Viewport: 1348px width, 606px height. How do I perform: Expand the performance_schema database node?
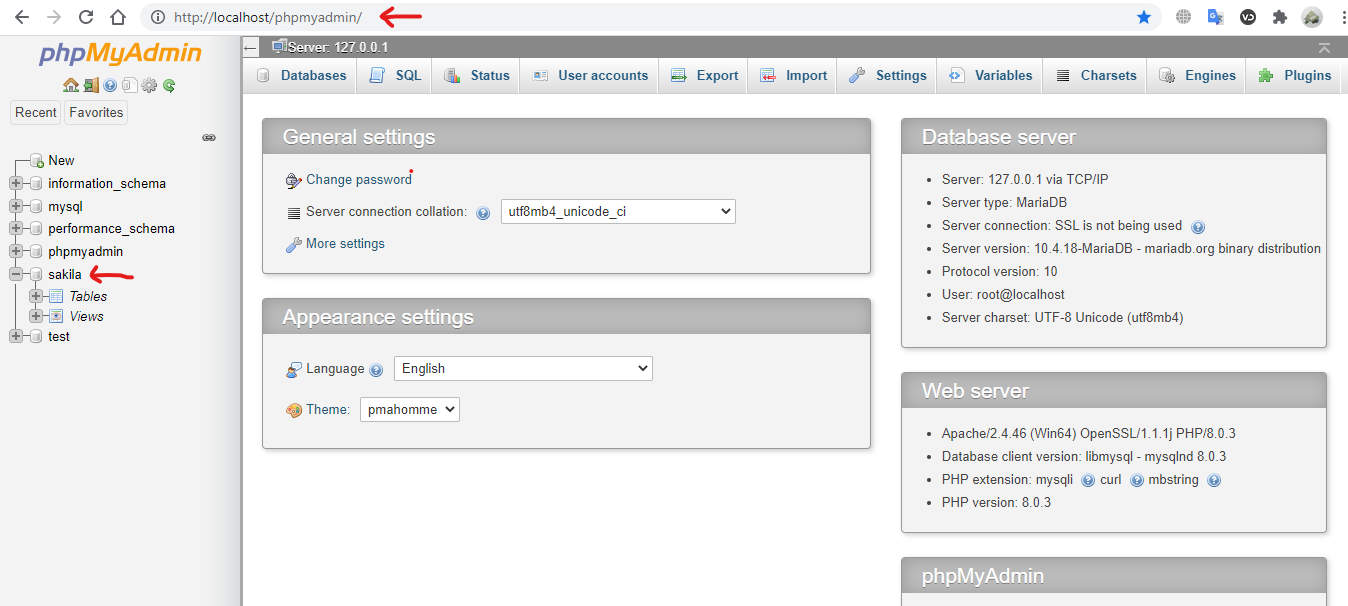[x=16, y=228]
